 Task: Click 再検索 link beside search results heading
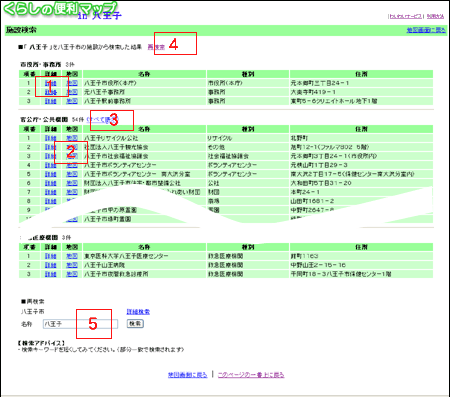[x=156, y=47]
